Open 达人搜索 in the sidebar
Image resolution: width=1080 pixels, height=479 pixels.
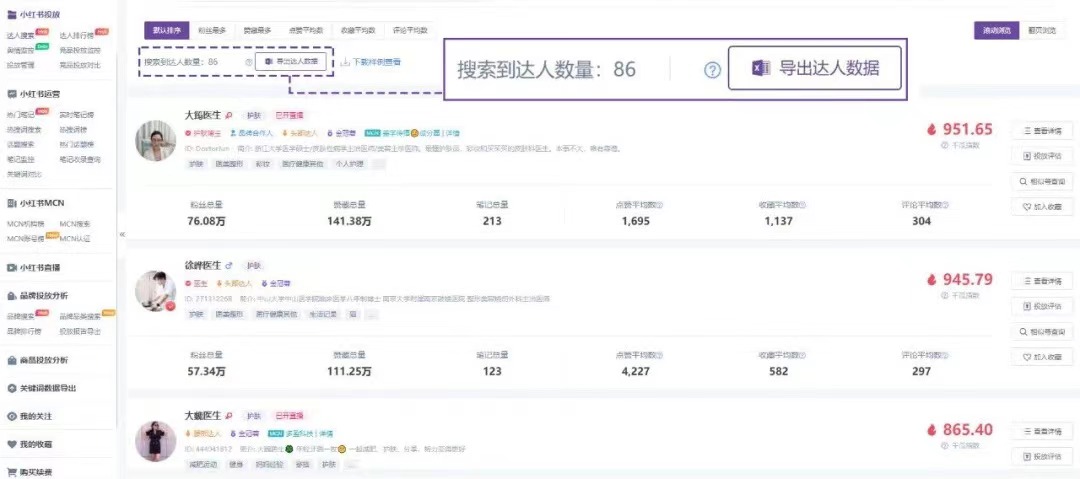coord(19,35)
